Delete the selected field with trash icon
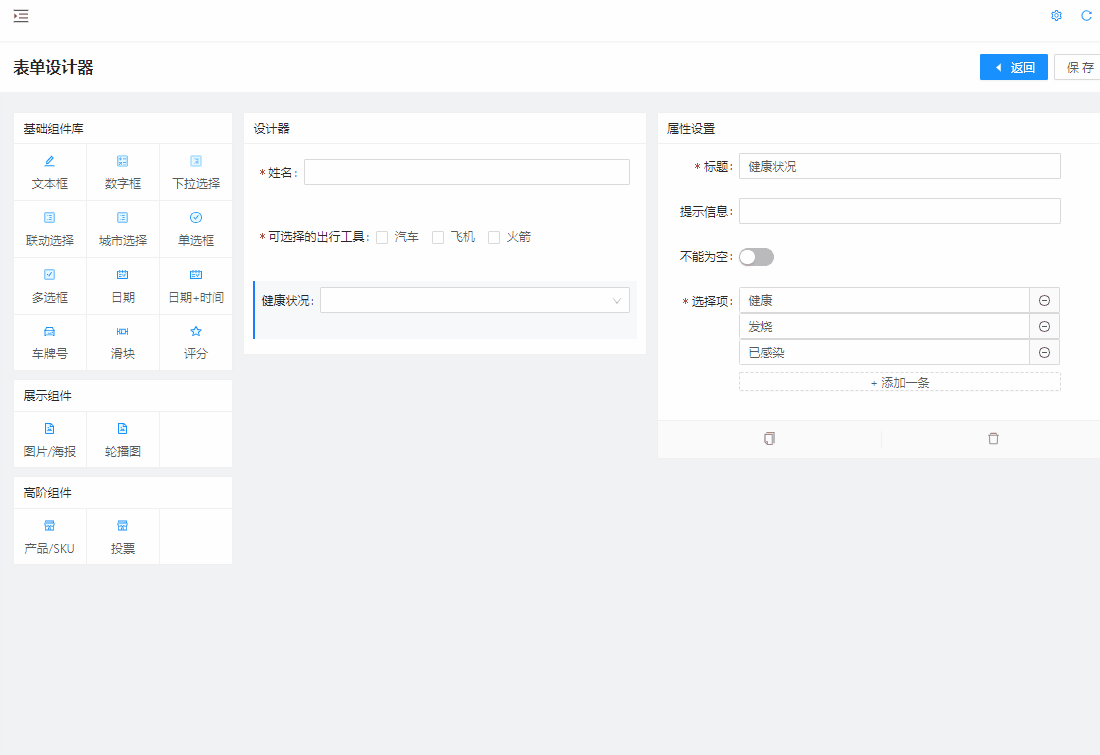The image size is (1100, 755). pos(993,439)
